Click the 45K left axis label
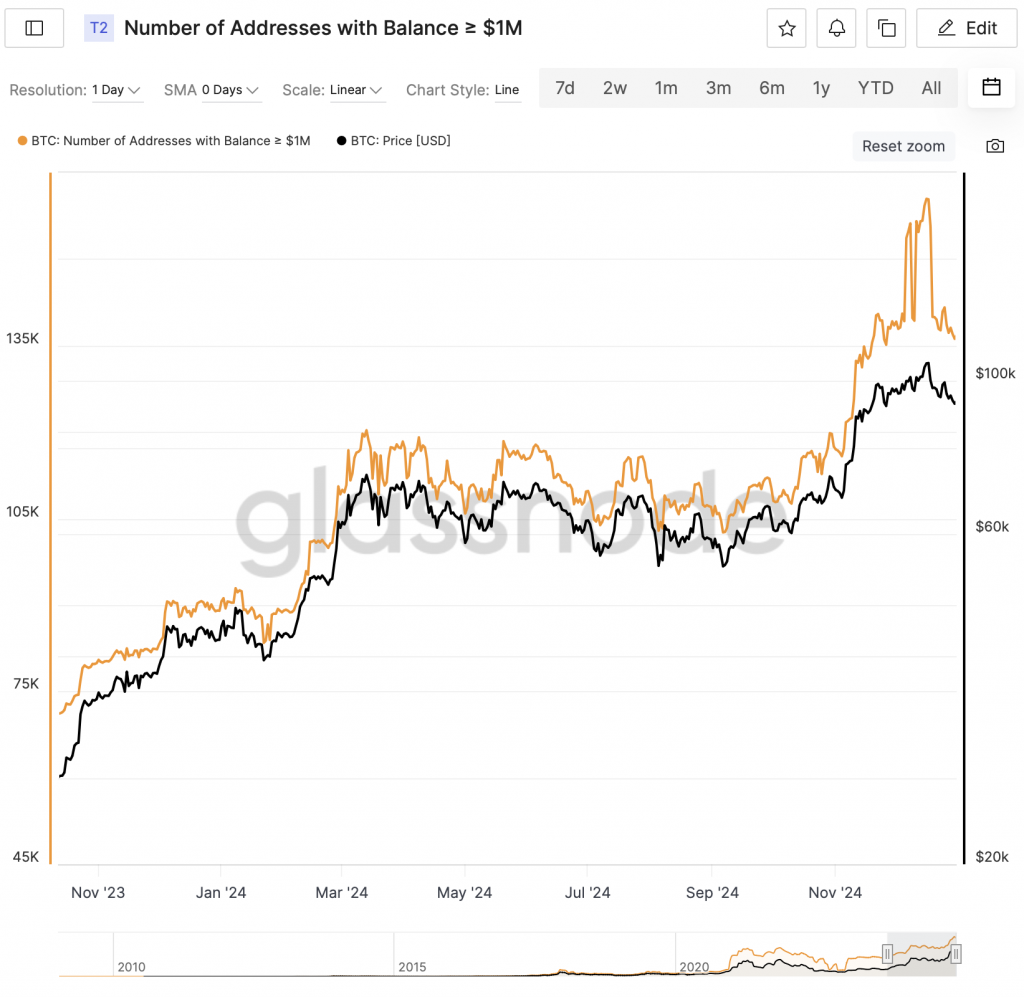Viewport: 1024px width, 997px height. 26,857
